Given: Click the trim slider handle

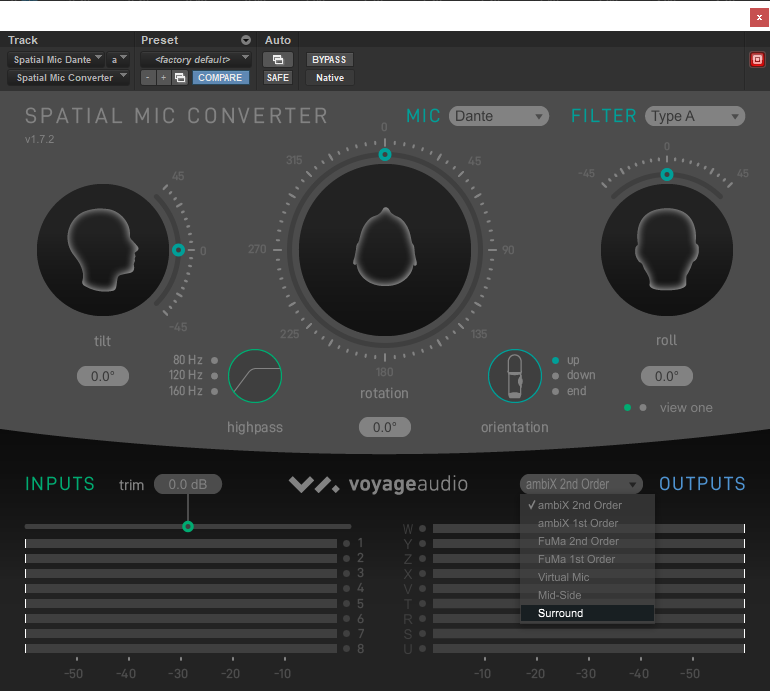Looking at the screenshot, I should coord(188,526).
